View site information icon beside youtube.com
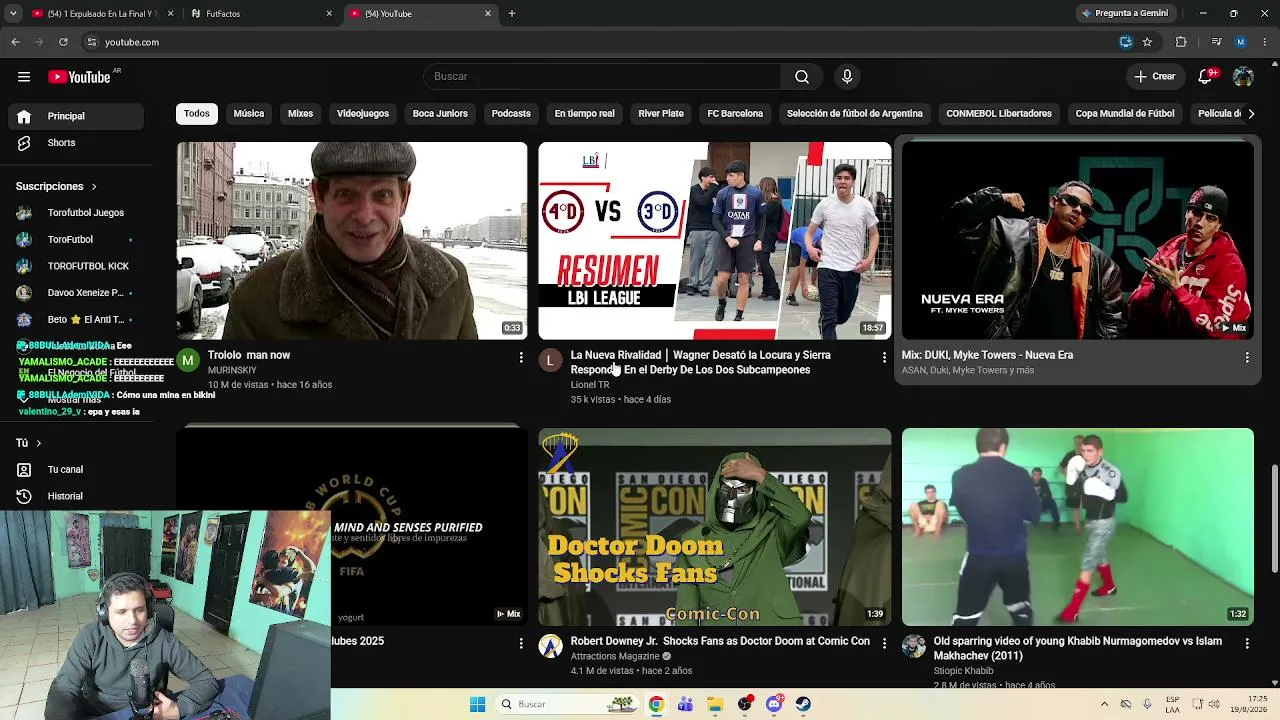The height and width of the screenshot is (720, 1280). [x=91, y=42]
